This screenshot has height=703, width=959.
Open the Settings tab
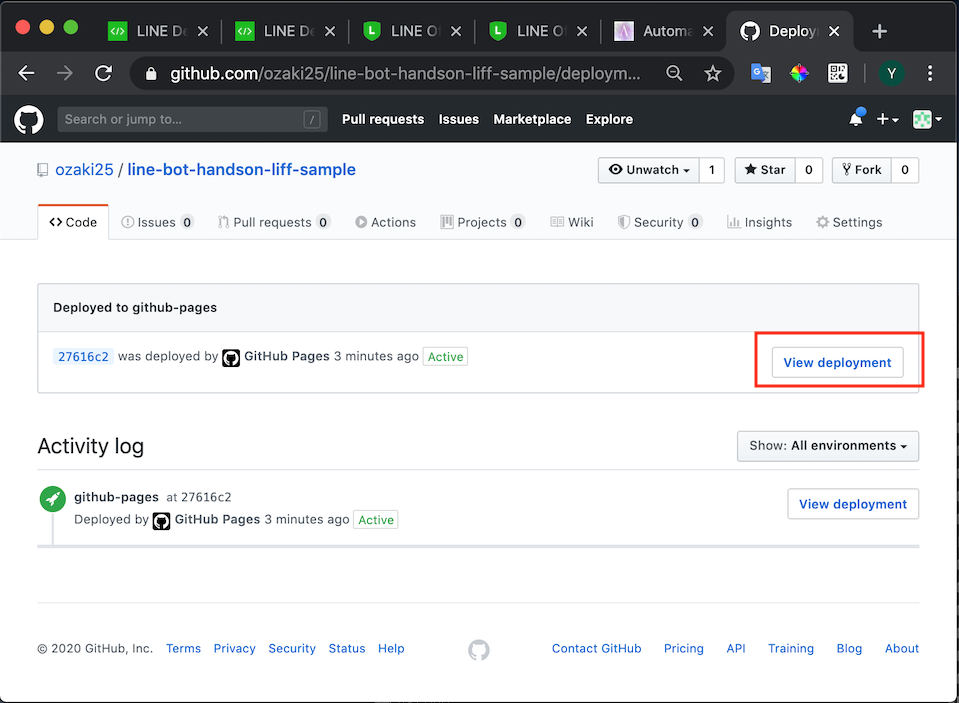(x=849, y=222)
